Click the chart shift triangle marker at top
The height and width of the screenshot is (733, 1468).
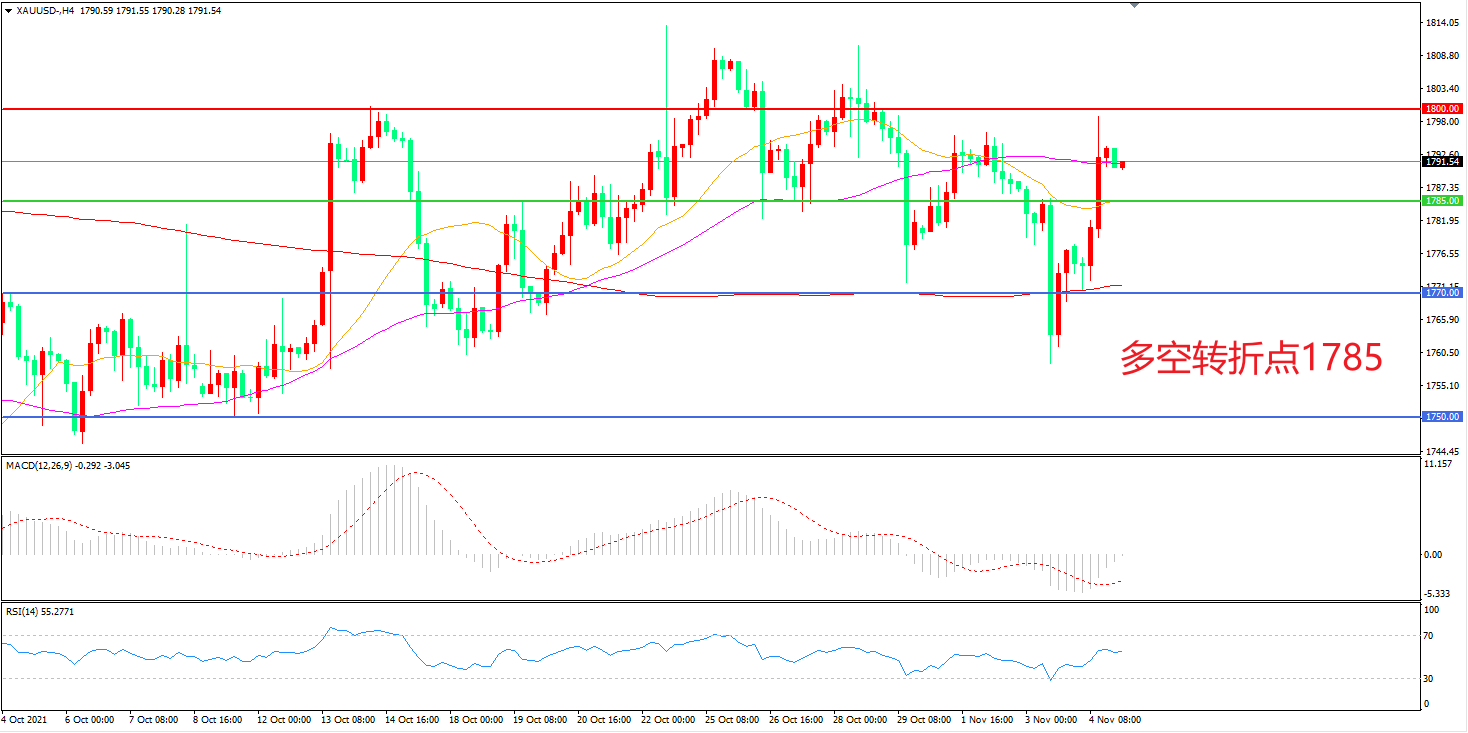click(x=1133, y=5)
